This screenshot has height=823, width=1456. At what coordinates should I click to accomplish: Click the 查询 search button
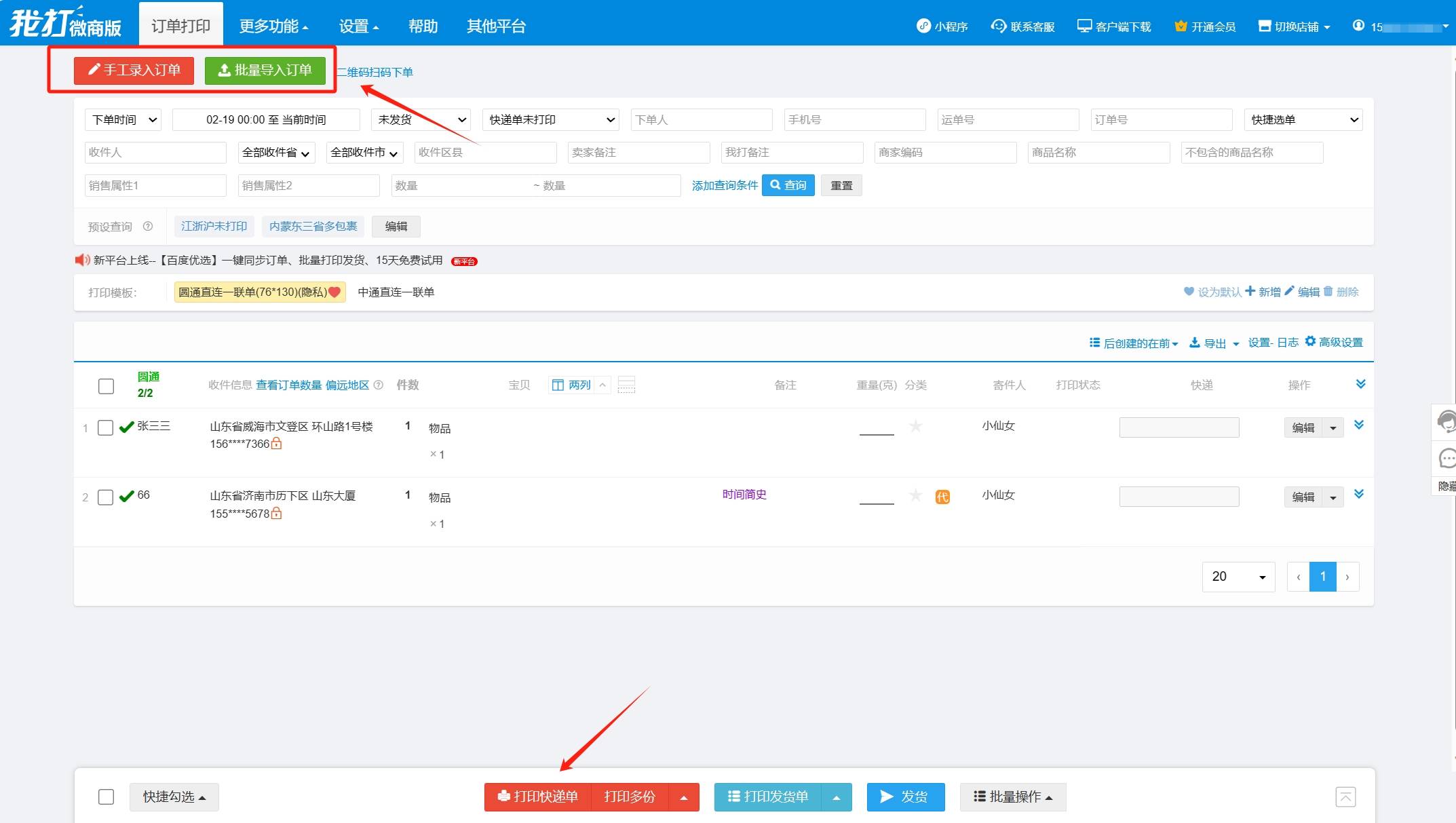[791, 185]
